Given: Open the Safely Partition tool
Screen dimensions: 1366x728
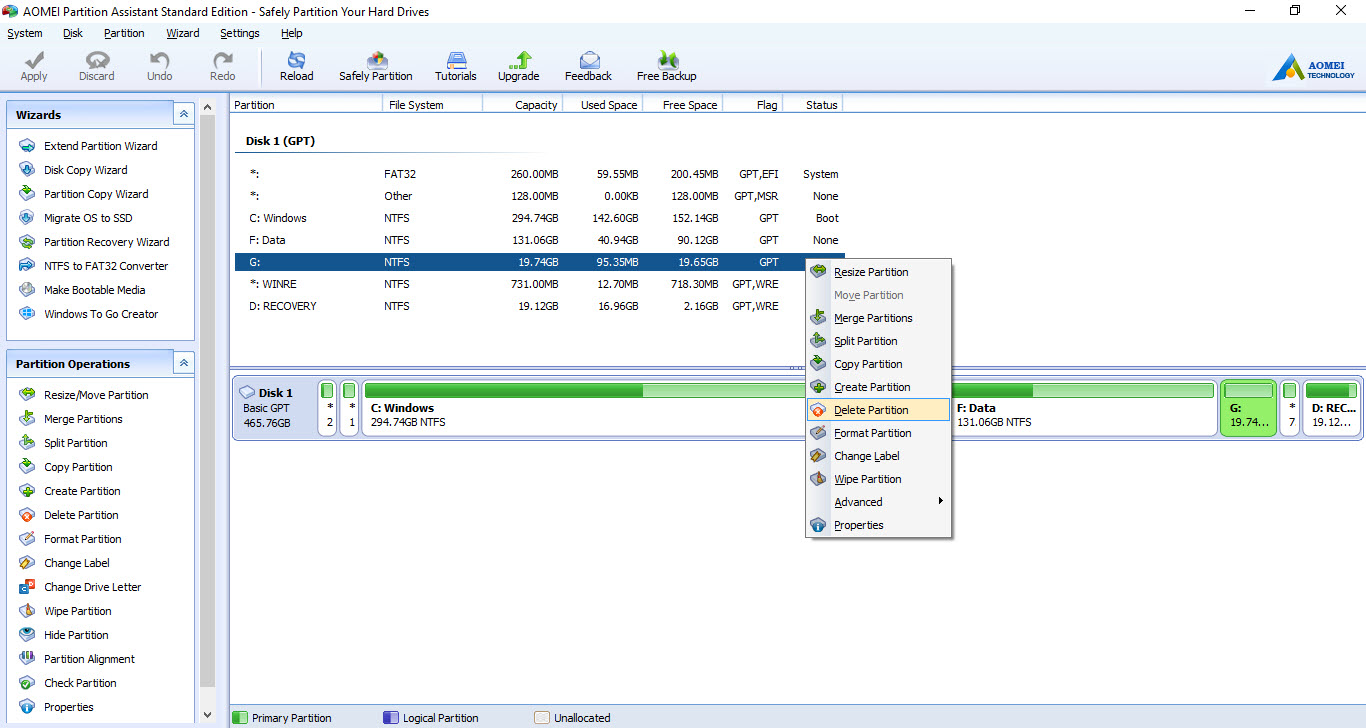Looking at the screenshot, I should coord(375,65).
